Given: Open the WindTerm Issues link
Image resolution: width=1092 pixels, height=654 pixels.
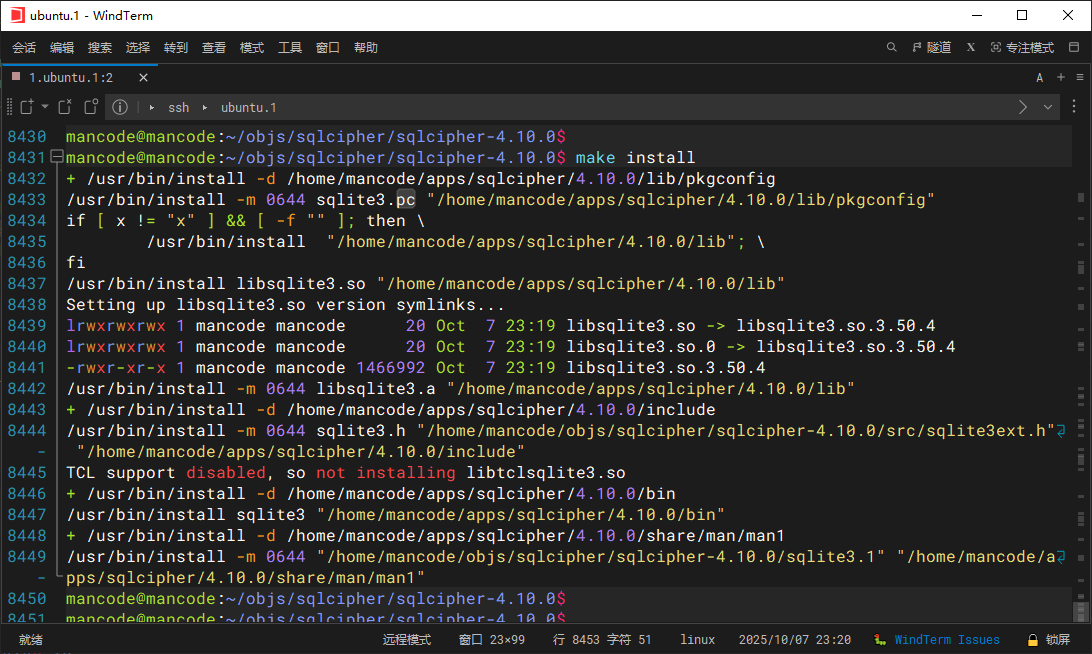Looking at the screenshot, I should (x=946, y=640).
